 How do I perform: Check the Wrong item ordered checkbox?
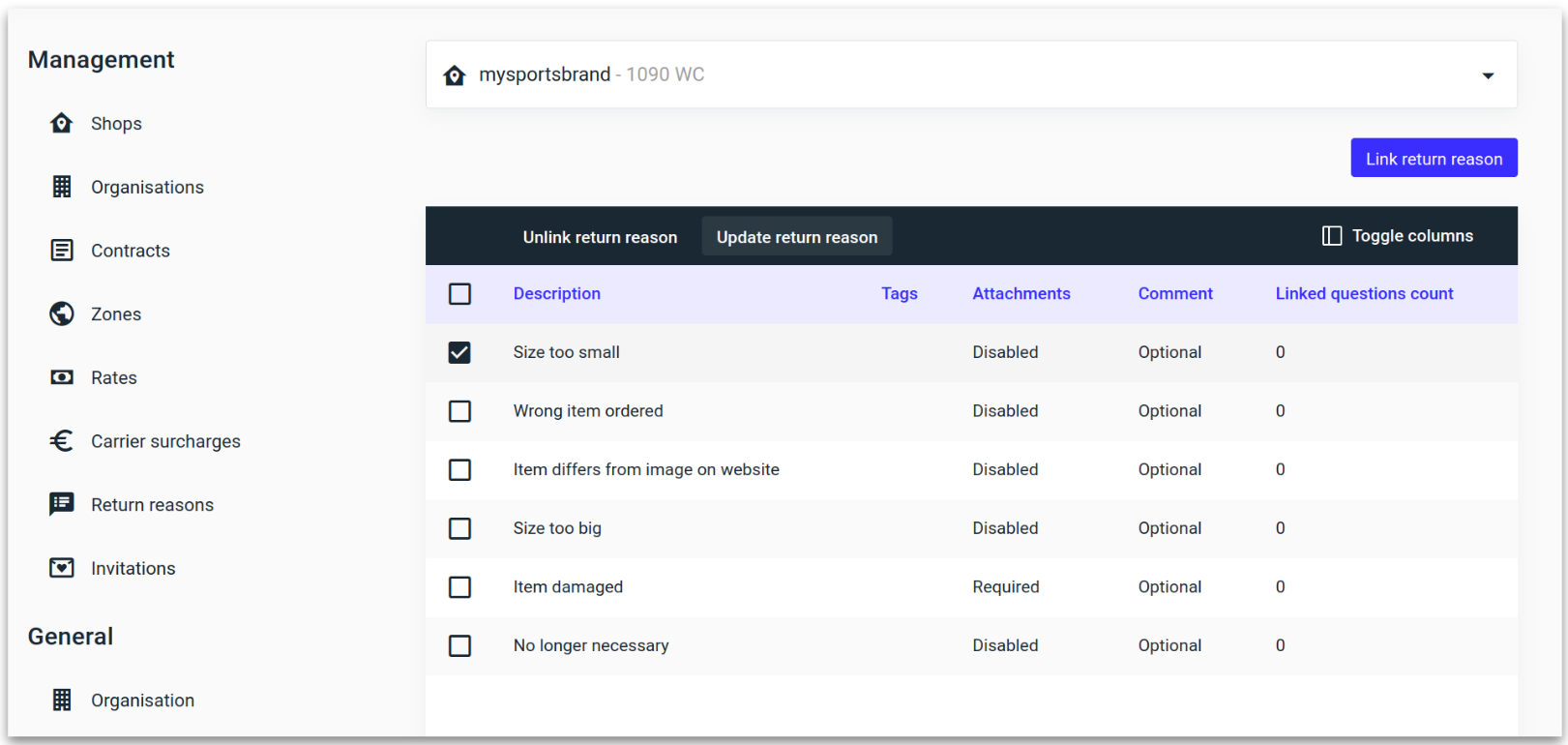coord(459,411)
